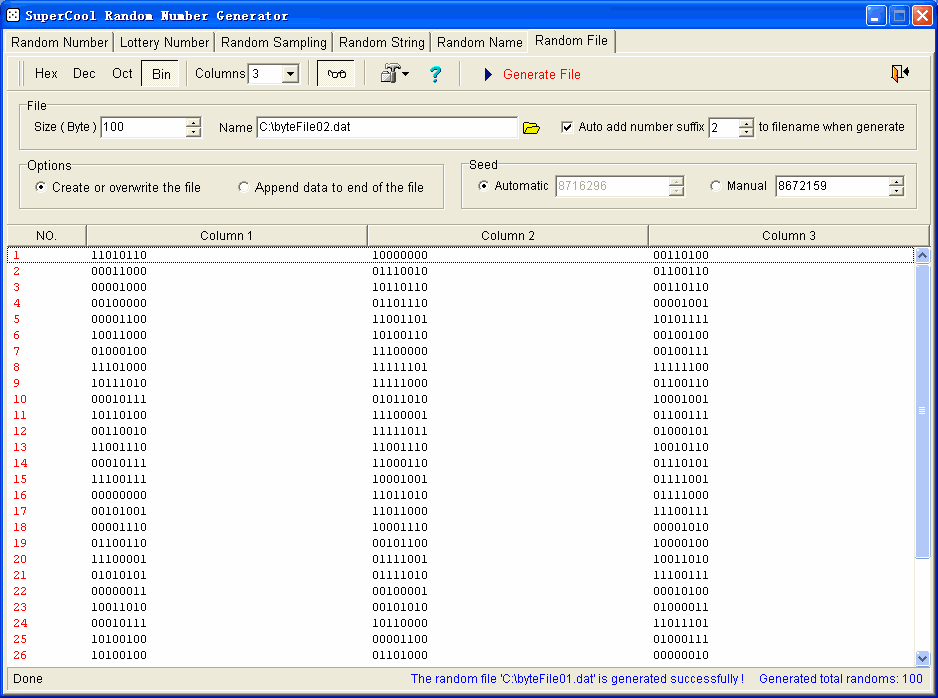Switch display format to Hex
The height and width of the screenshot is (698, 938).
pyautogui.click(x=46, y=74)
